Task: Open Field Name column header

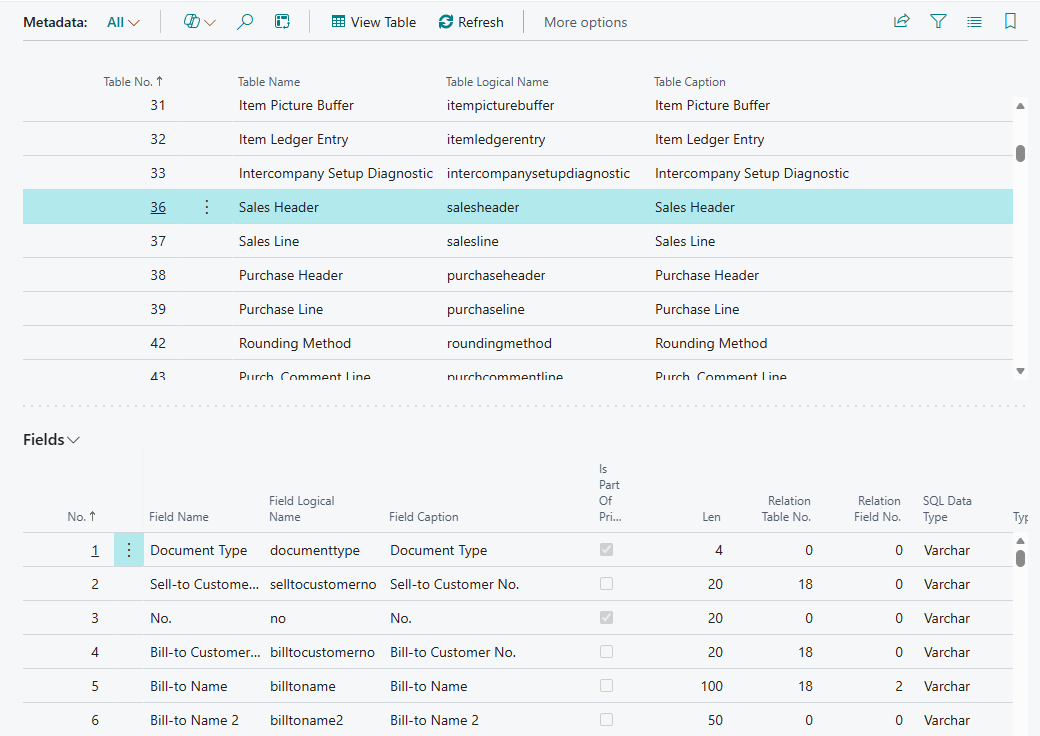Action: pos(178,517)
